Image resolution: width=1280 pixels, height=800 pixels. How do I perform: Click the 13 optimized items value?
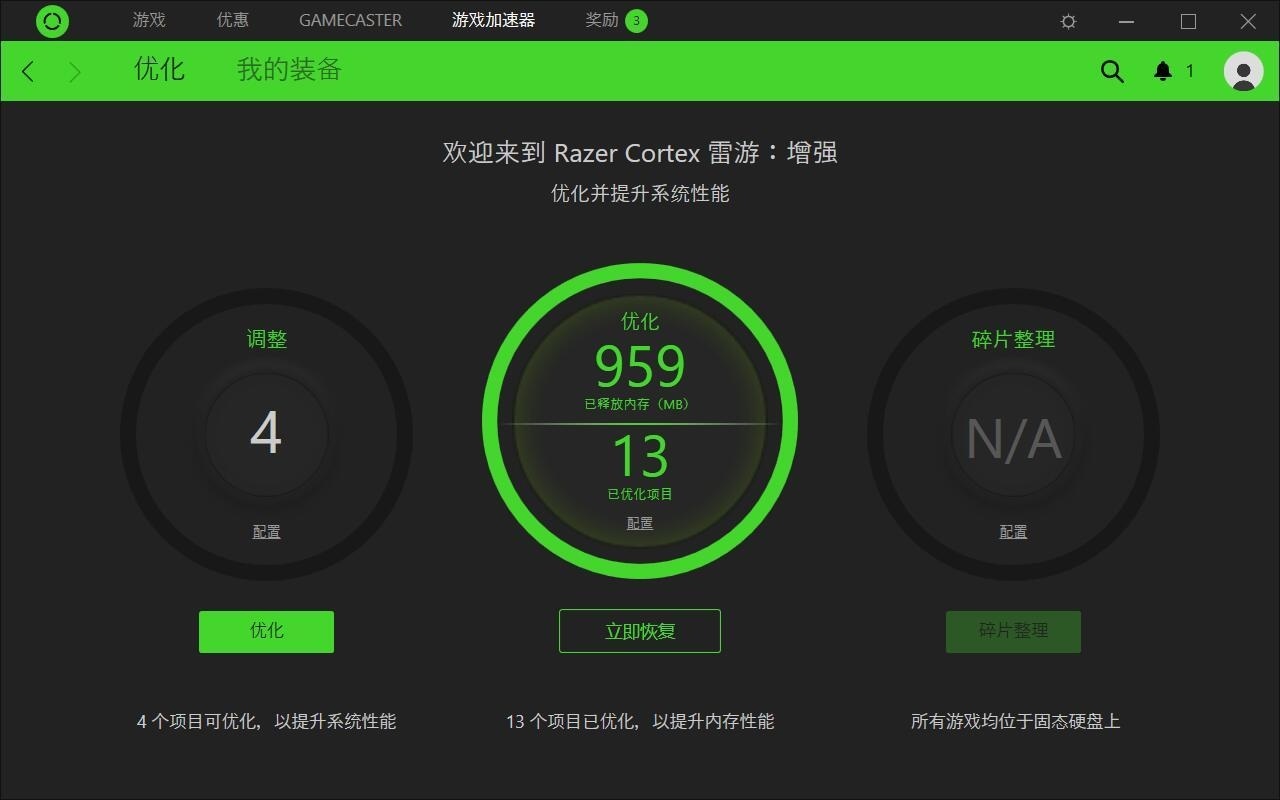[x=640, y=456]
